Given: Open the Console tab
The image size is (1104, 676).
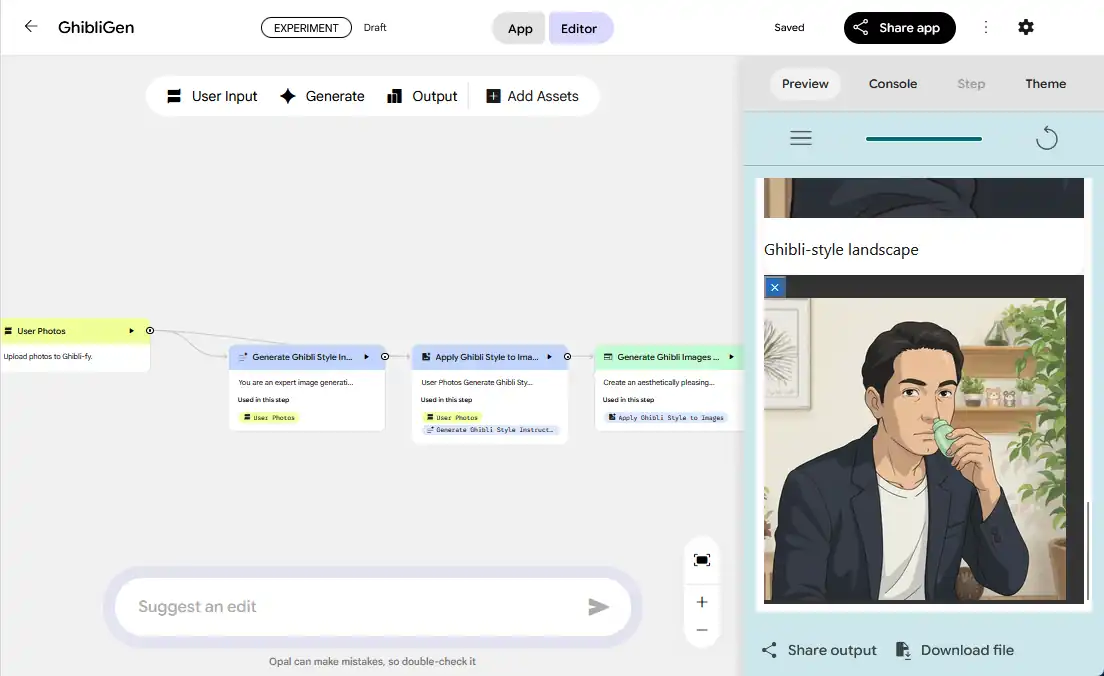Looking at the screenshot, I should 892,84.
